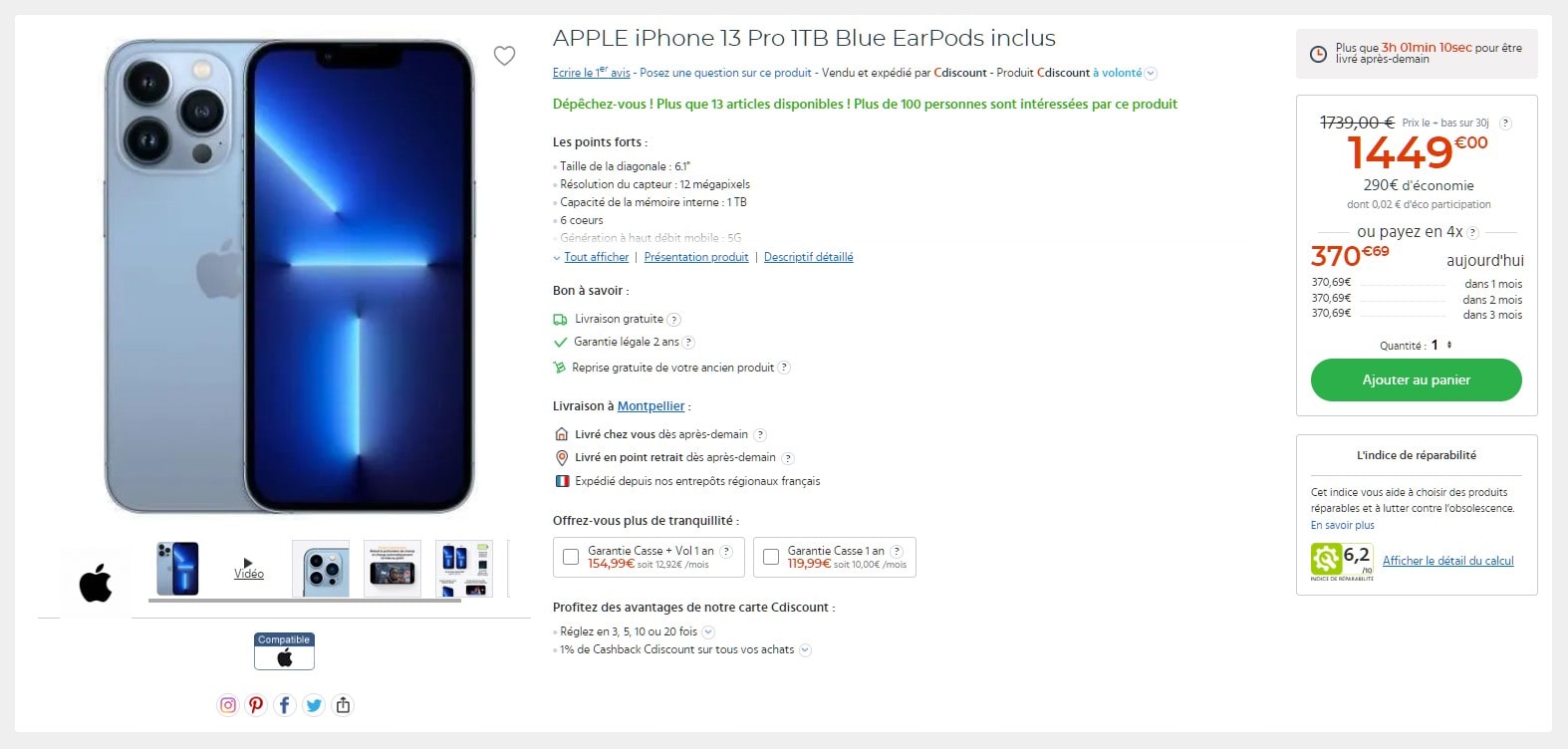Share on Facebook icon

click(x=285, y=705)
